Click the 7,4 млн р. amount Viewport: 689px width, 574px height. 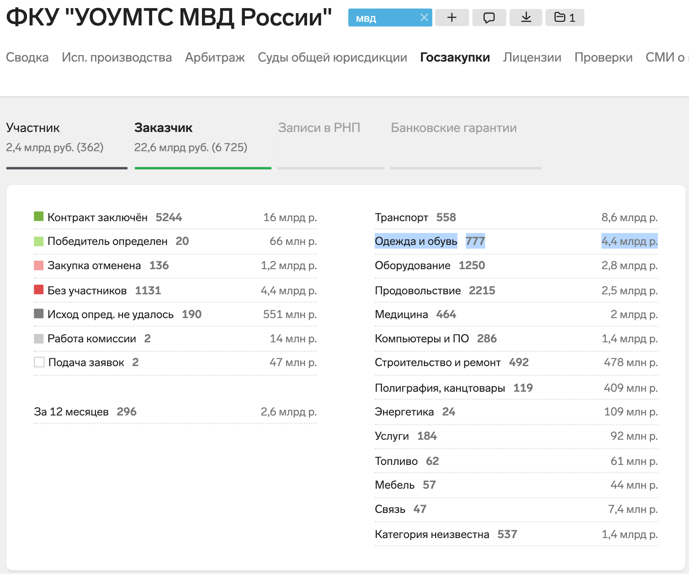(633, 509)
